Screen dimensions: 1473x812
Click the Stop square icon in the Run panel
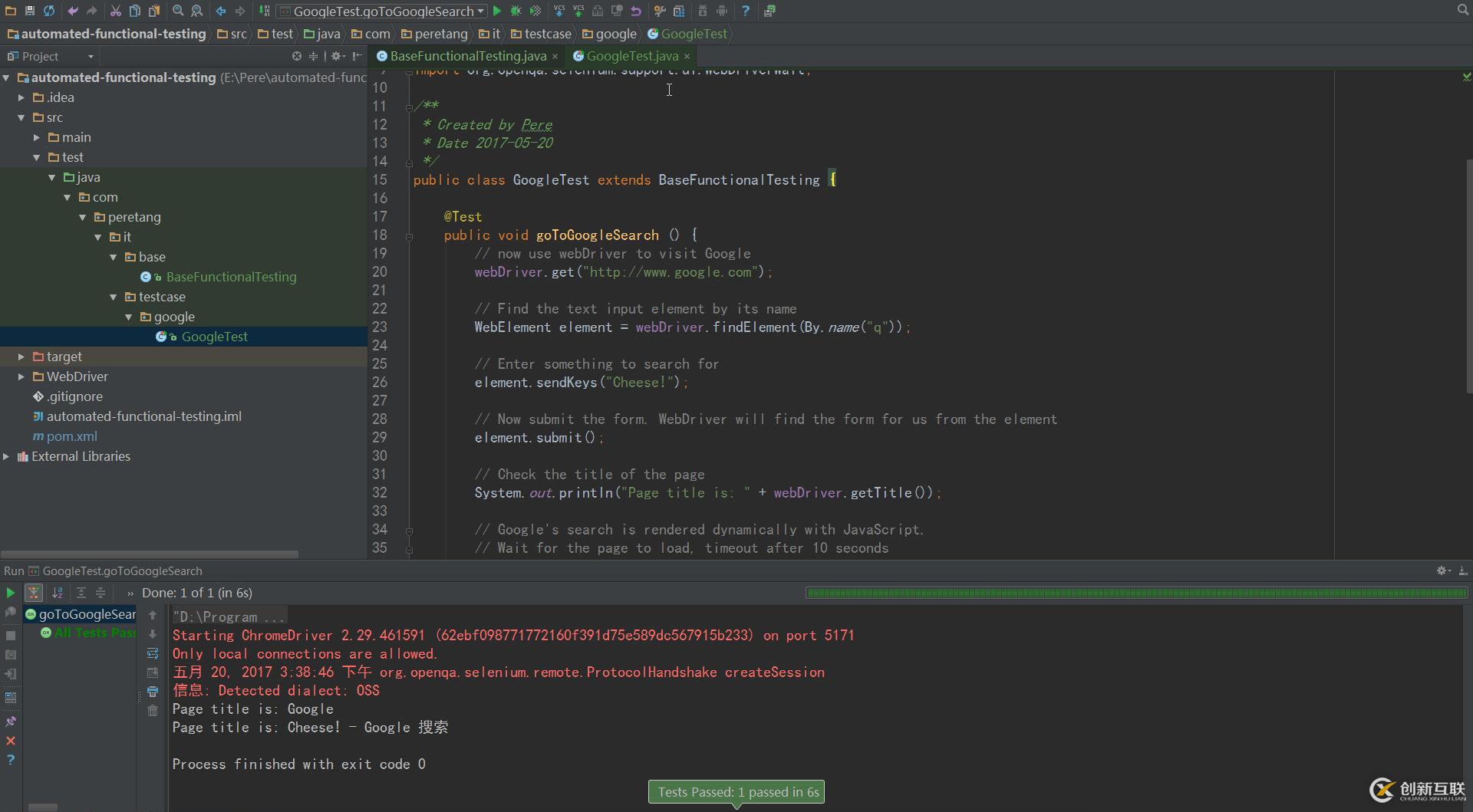click(11, 636)
